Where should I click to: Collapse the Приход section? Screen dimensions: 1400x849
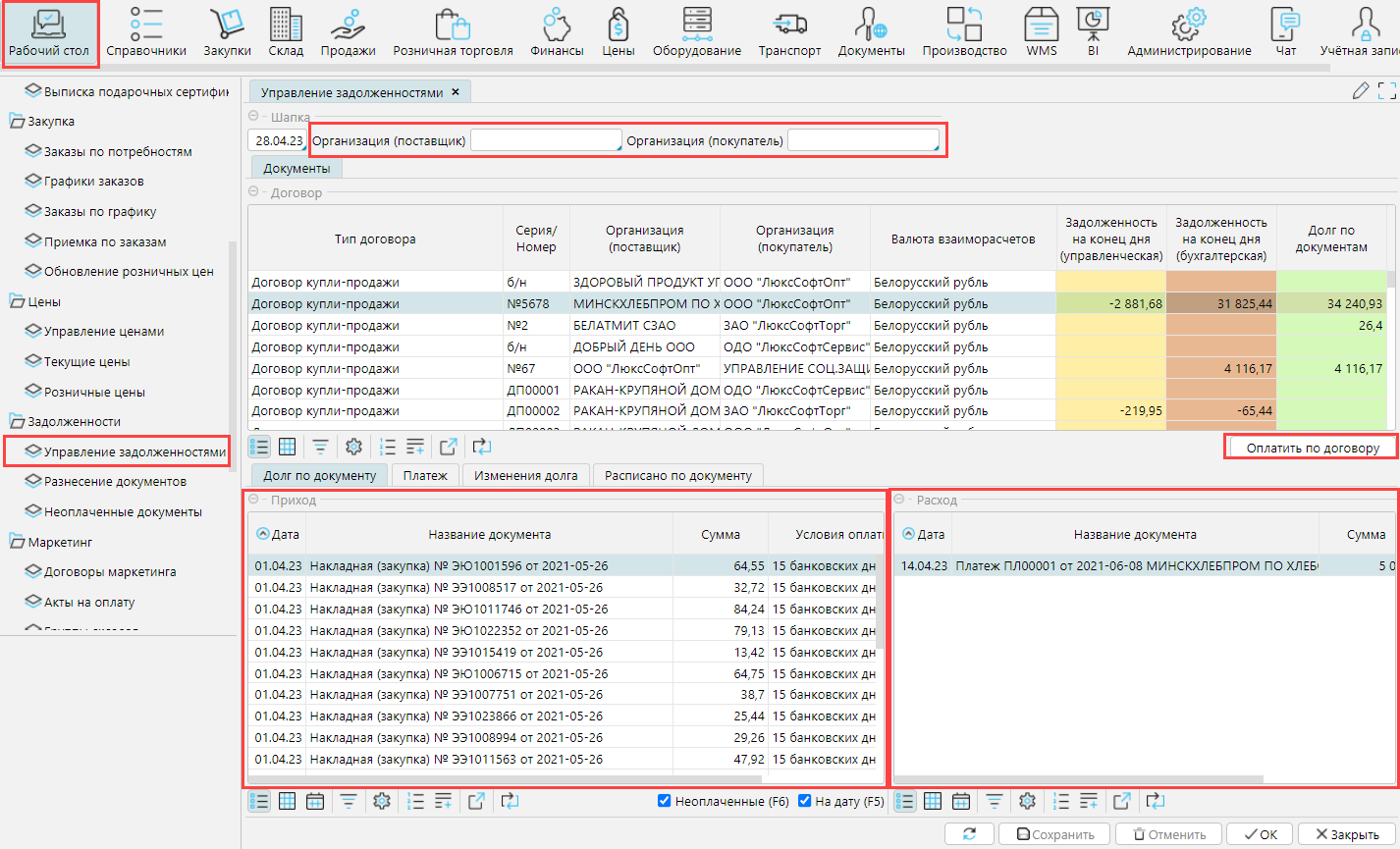click(x=254, y=500)
